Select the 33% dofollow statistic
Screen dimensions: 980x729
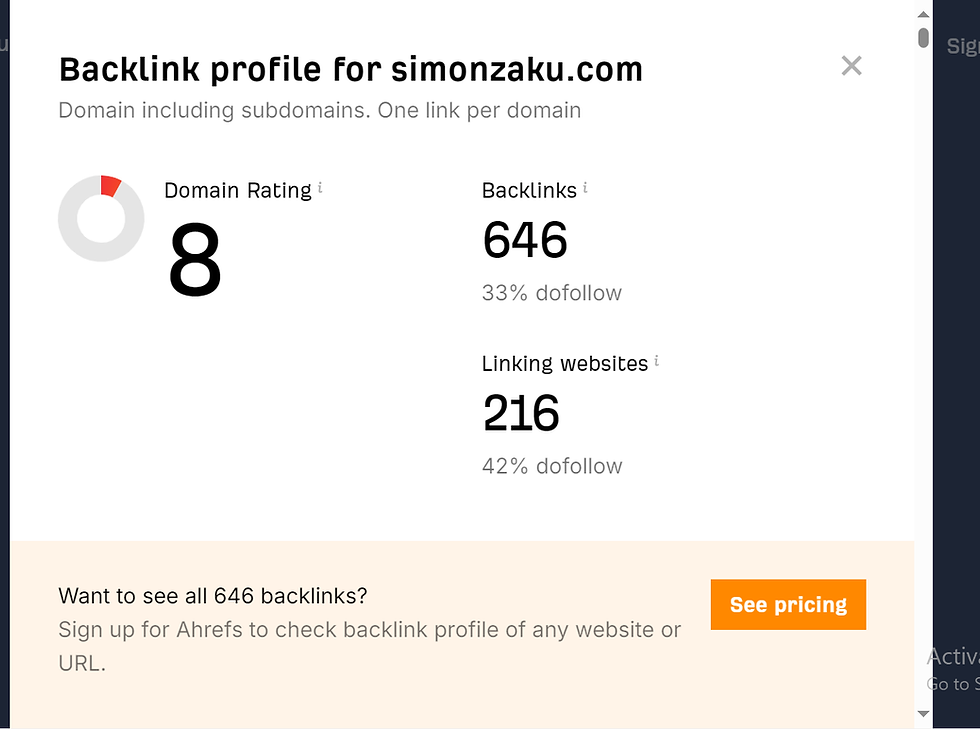tap(551, 293)
